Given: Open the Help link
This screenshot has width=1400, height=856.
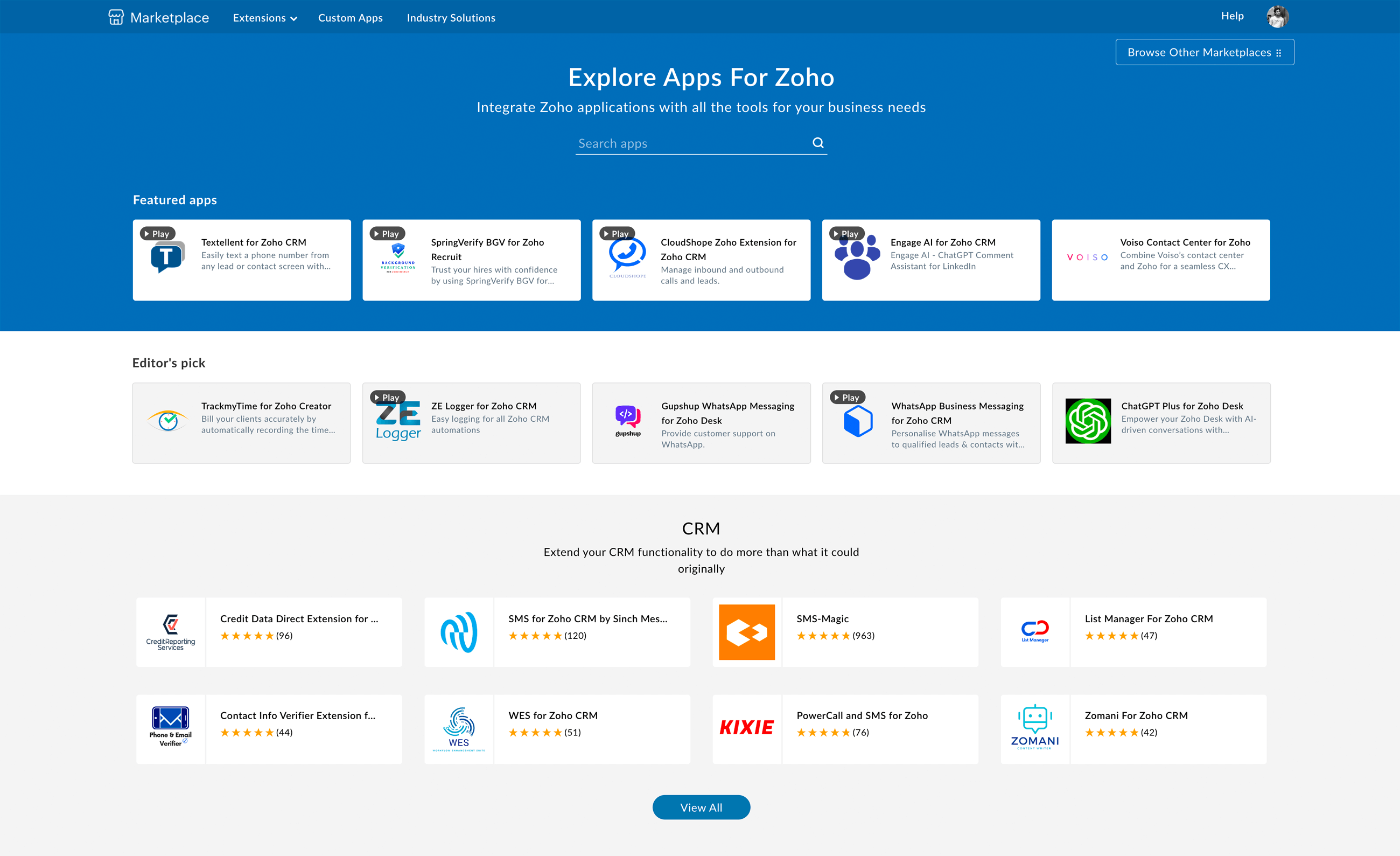Looking at the screenshot, I should pyautogui.click(x=1231, y=16).
